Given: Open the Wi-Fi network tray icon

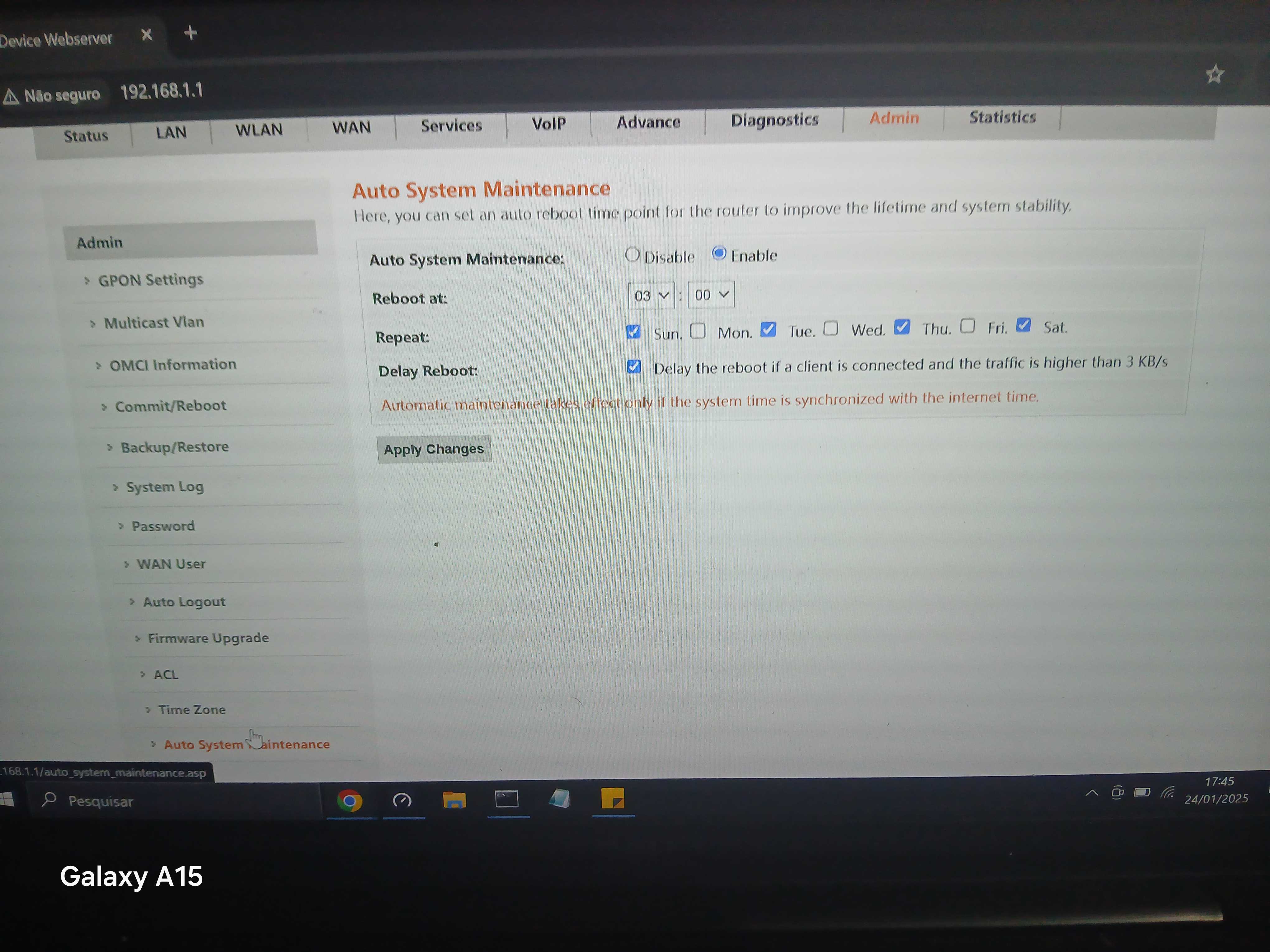Looking at the screenshot, I should click(x=1167, y=792).
